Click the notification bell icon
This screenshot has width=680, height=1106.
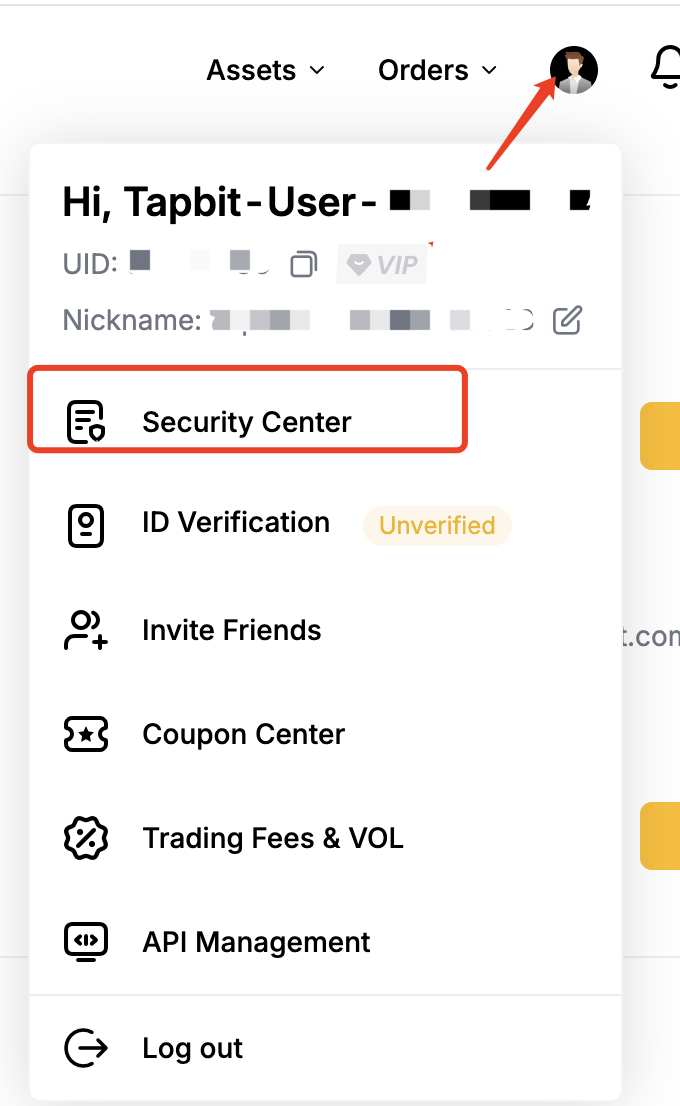pyautogui.click(x=666, y=70)
